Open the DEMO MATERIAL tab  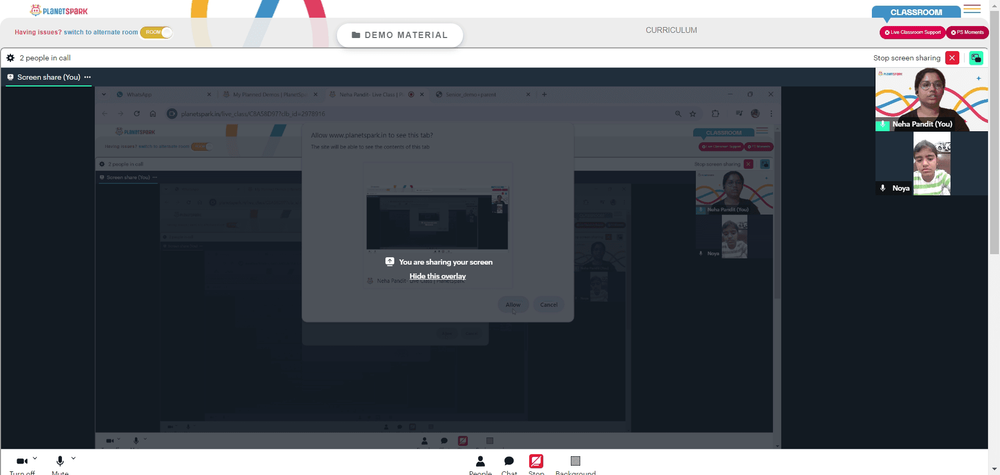click(x=400, y=35)
